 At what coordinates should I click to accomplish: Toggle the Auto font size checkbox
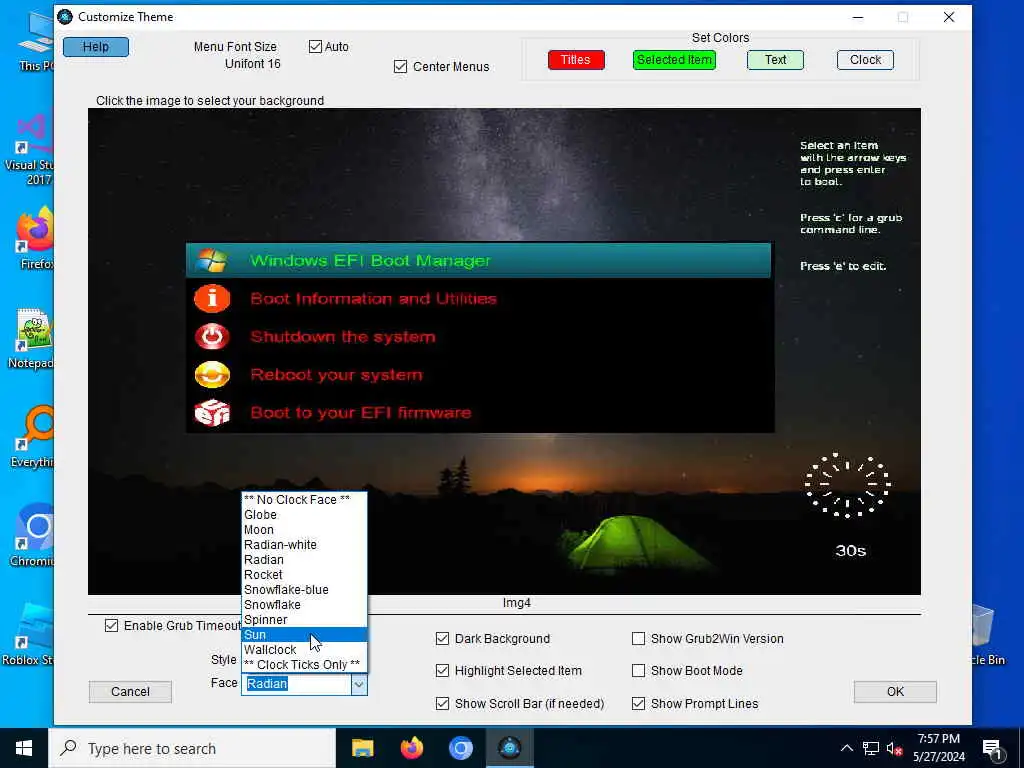[315, 46]
